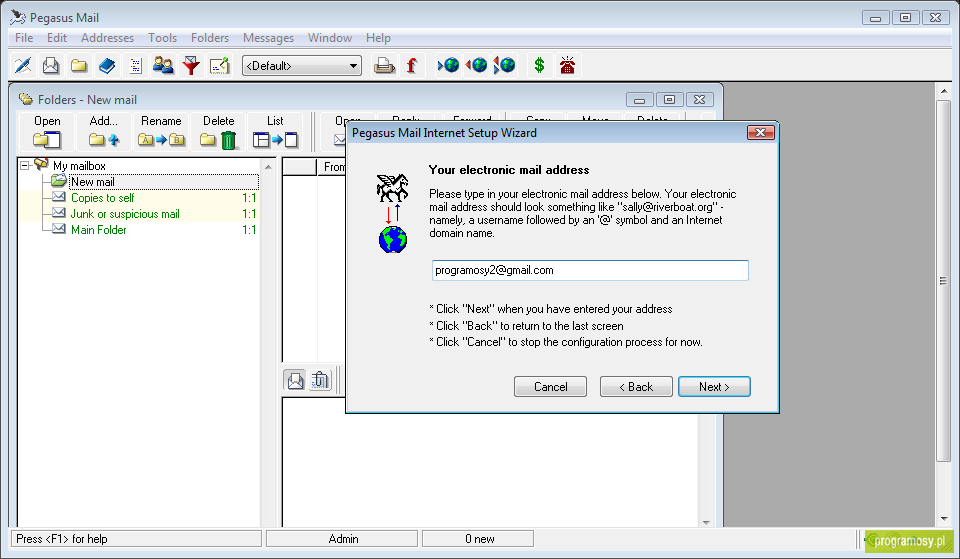The image size is (960, 559).
Task: Click Rename folder button in Folders window
Action: coord(161,132)
